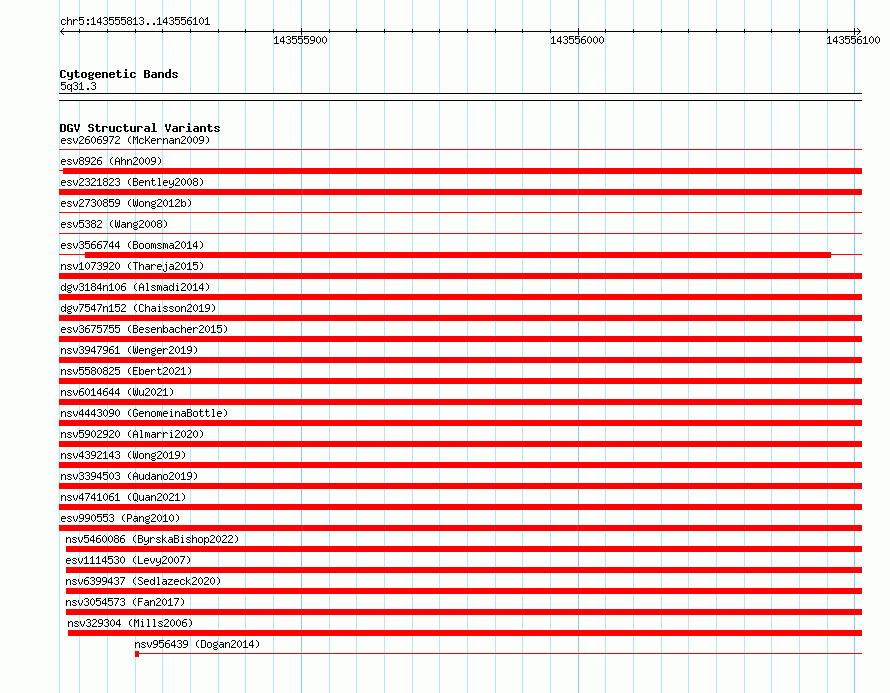Click the chr5:143555813..143556101 region label
Viewport: 890px width, 693px height.
[135, 21]
